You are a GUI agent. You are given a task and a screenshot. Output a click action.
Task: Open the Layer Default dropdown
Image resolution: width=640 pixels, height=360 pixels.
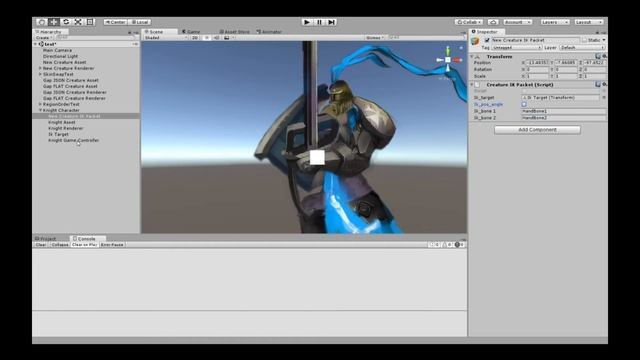coord(582,47)
